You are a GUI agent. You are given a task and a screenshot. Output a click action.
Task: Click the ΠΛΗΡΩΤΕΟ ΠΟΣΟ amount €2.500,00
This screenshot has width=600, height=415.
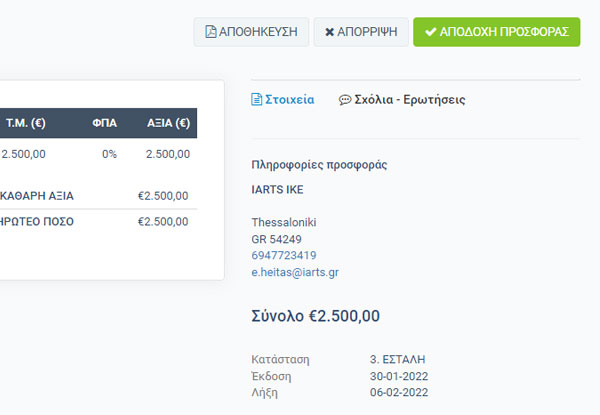coord(163,221)
